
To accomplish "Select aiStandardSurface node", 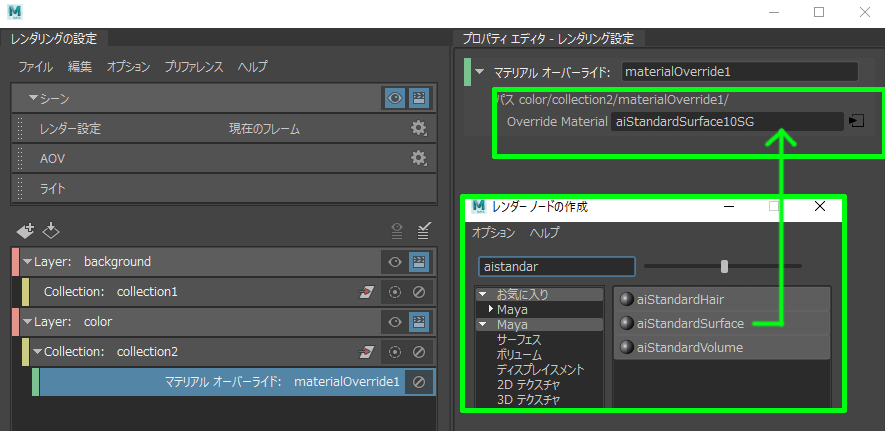I will [x=721, y=323].
